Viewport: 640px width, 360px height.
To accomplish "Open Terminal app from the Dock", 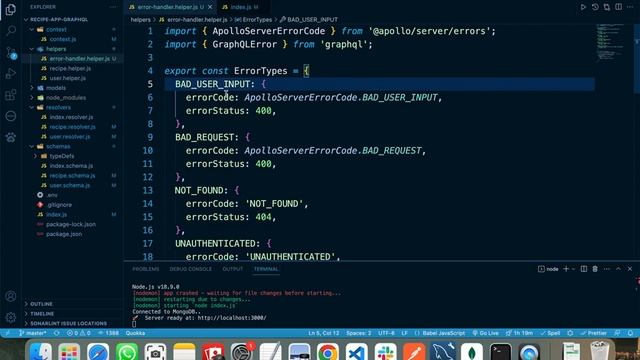I will (501, 352).
